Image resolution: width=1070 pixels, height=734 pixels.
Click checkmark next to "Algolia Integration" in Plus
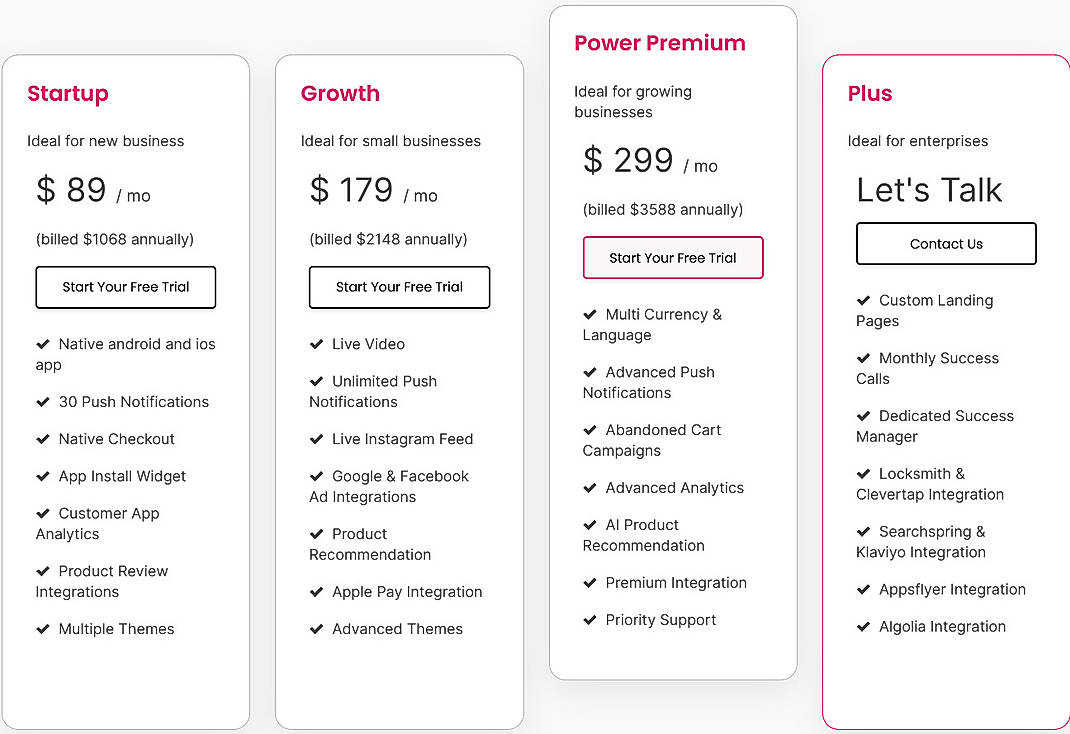(863, 626)
